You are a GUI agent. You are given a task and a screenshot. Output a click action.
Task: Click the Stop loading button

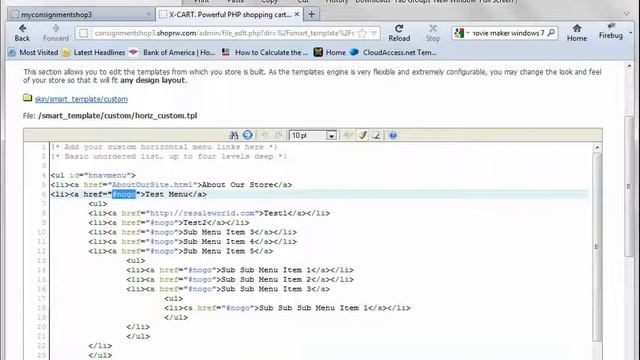433,33
